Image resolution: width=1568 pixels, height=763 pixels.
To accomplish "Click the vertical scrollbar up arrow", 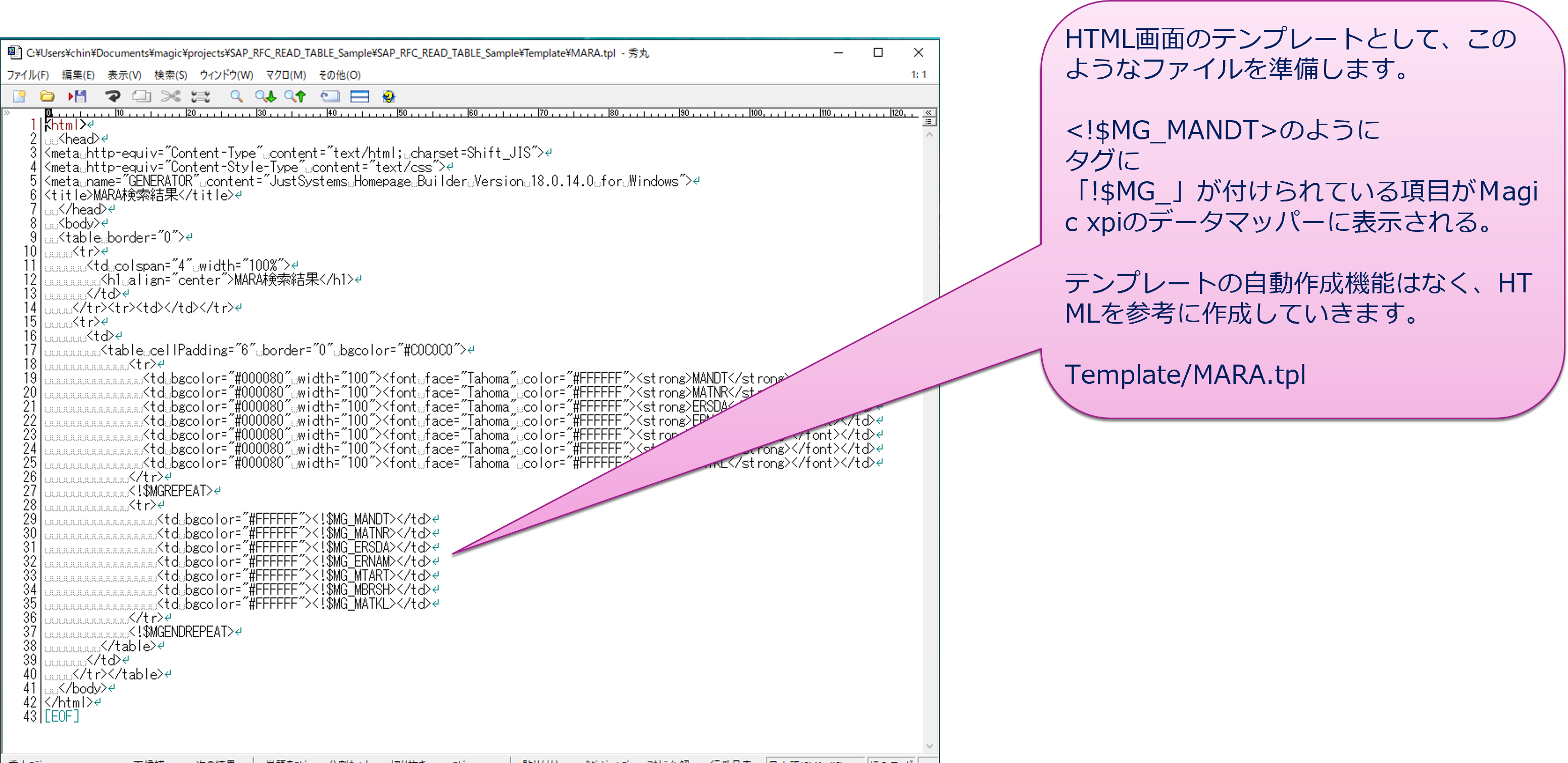I will click(x=929, y=135).
